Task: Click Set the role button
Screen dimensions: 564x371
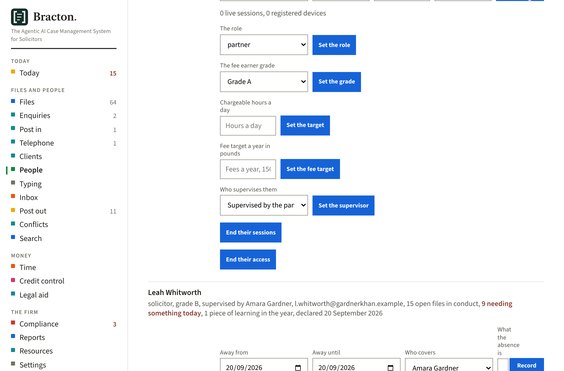Action: coord(334,45)
